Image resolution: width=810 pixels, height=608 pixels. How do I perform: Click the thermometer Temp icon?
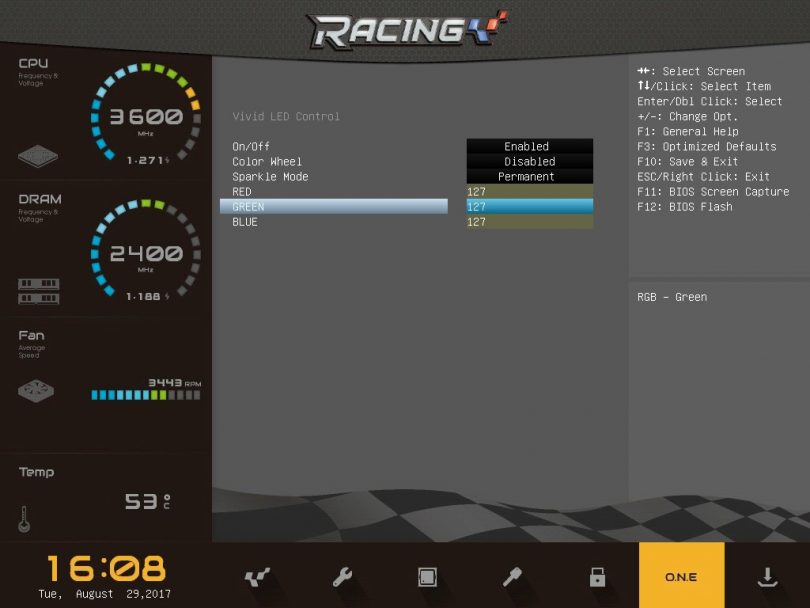click(x=23, y=519)
